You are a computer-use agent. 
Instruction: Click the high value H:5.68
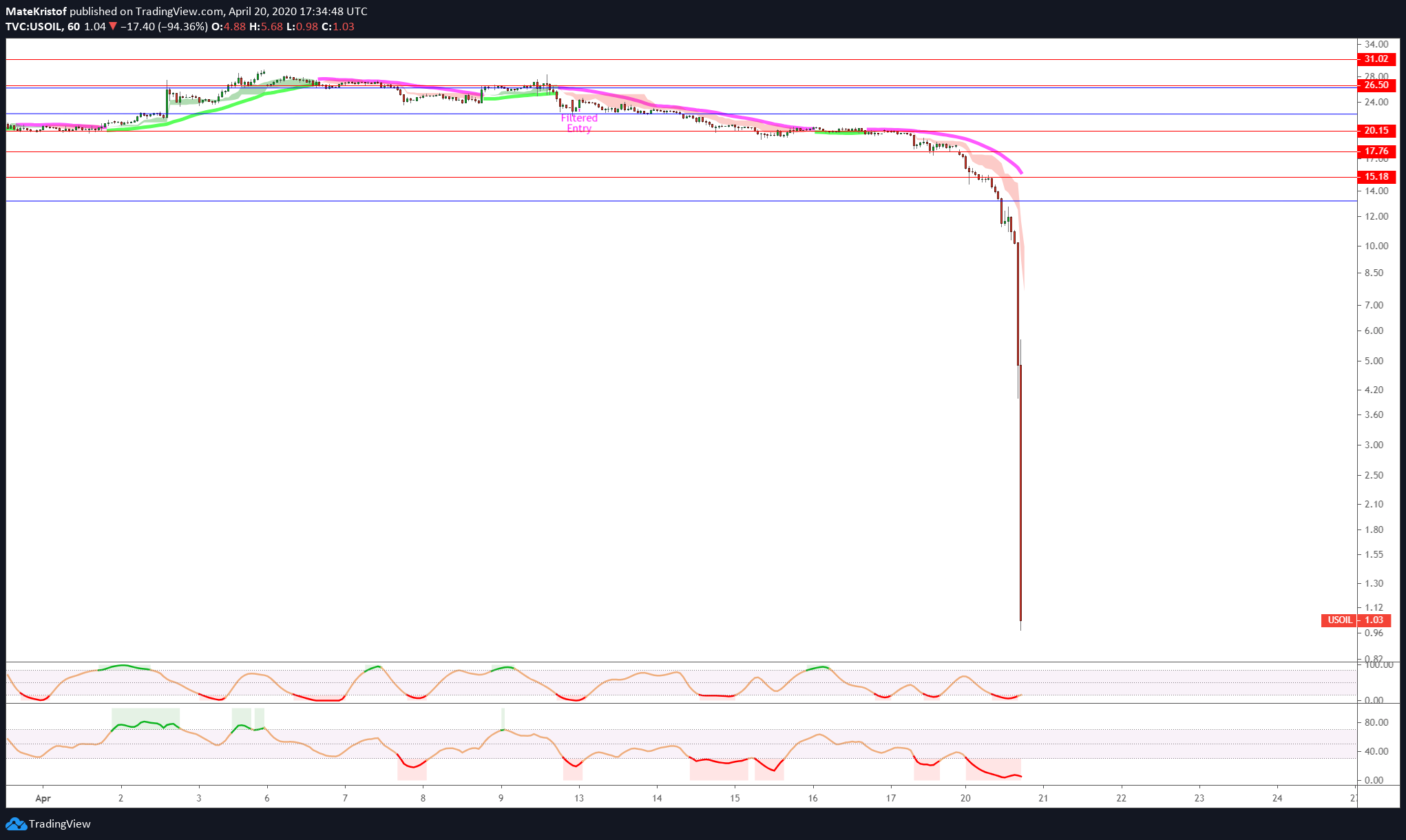tap(266, 27)
